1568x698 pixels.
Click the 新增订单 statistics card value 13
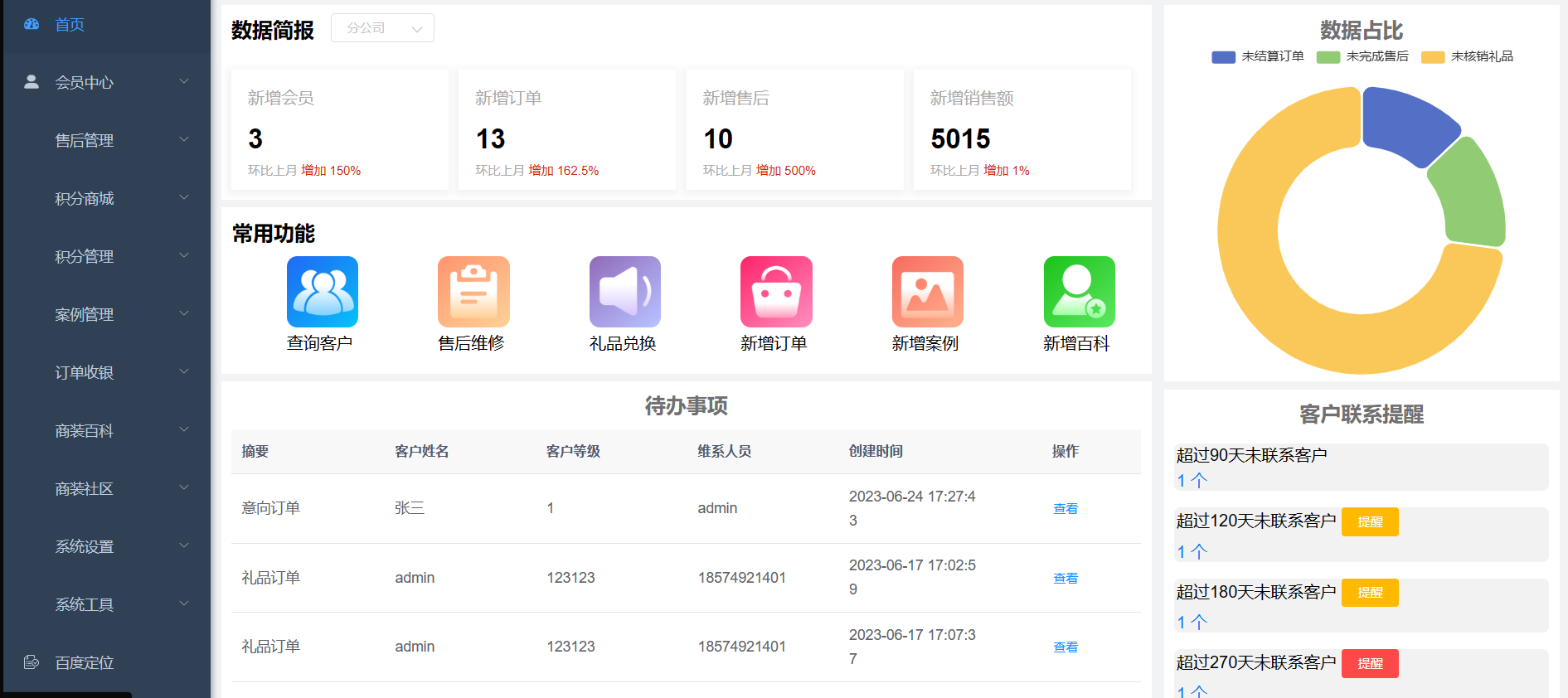click(x=491, y=138)
